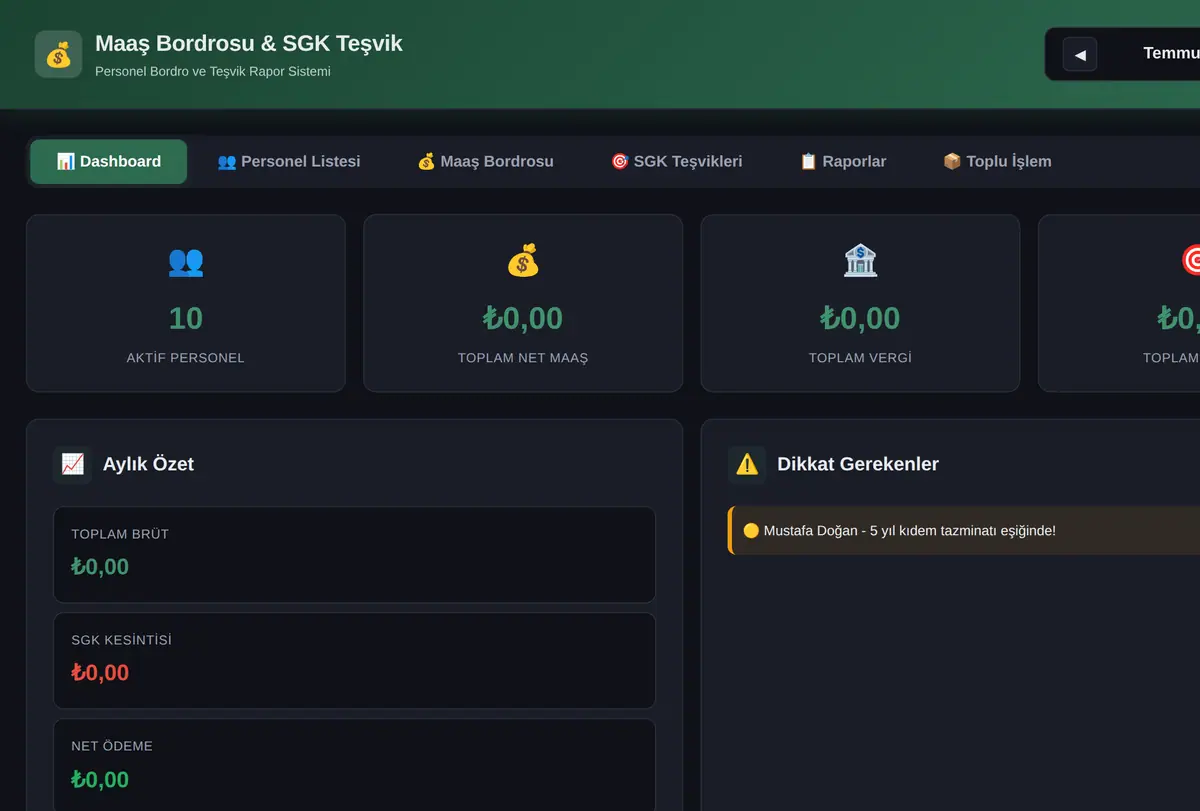Screen dimensions: 1200x811
Task: Open the Maaş Bordrosu tab
Action: (485, 162)
